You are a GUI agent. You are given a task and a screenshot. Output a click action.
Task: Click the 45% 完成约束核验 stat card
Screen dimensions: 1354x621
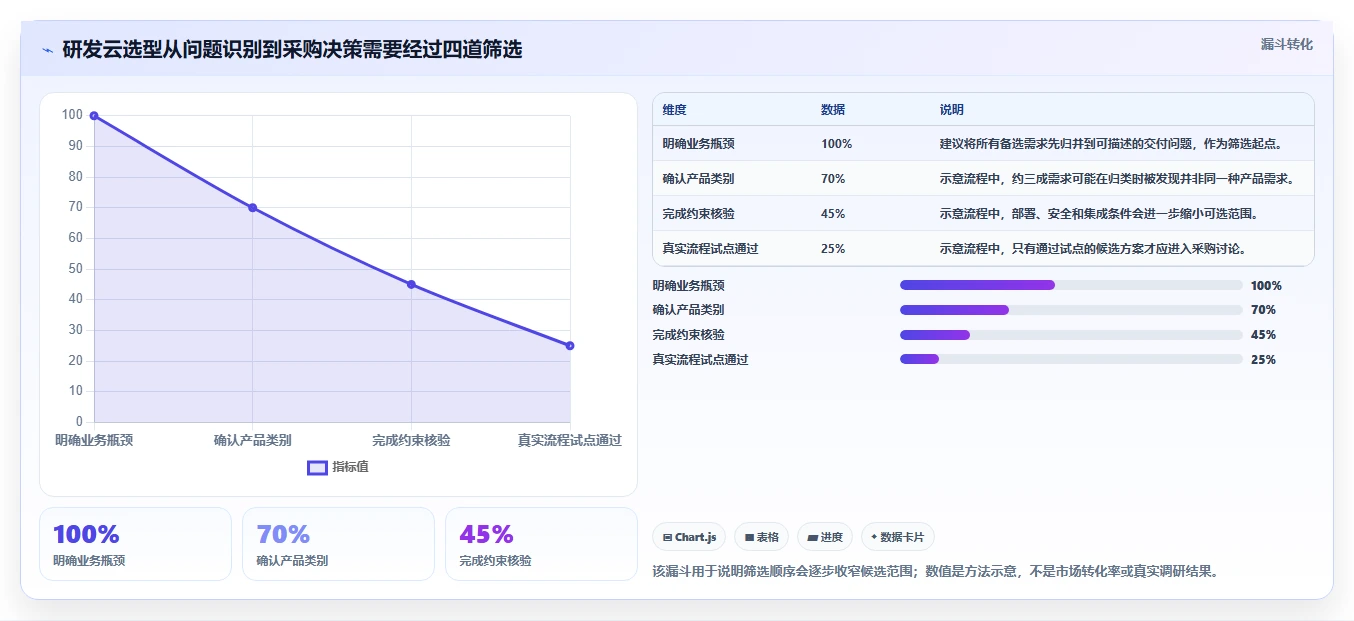[x=541, y=544]
